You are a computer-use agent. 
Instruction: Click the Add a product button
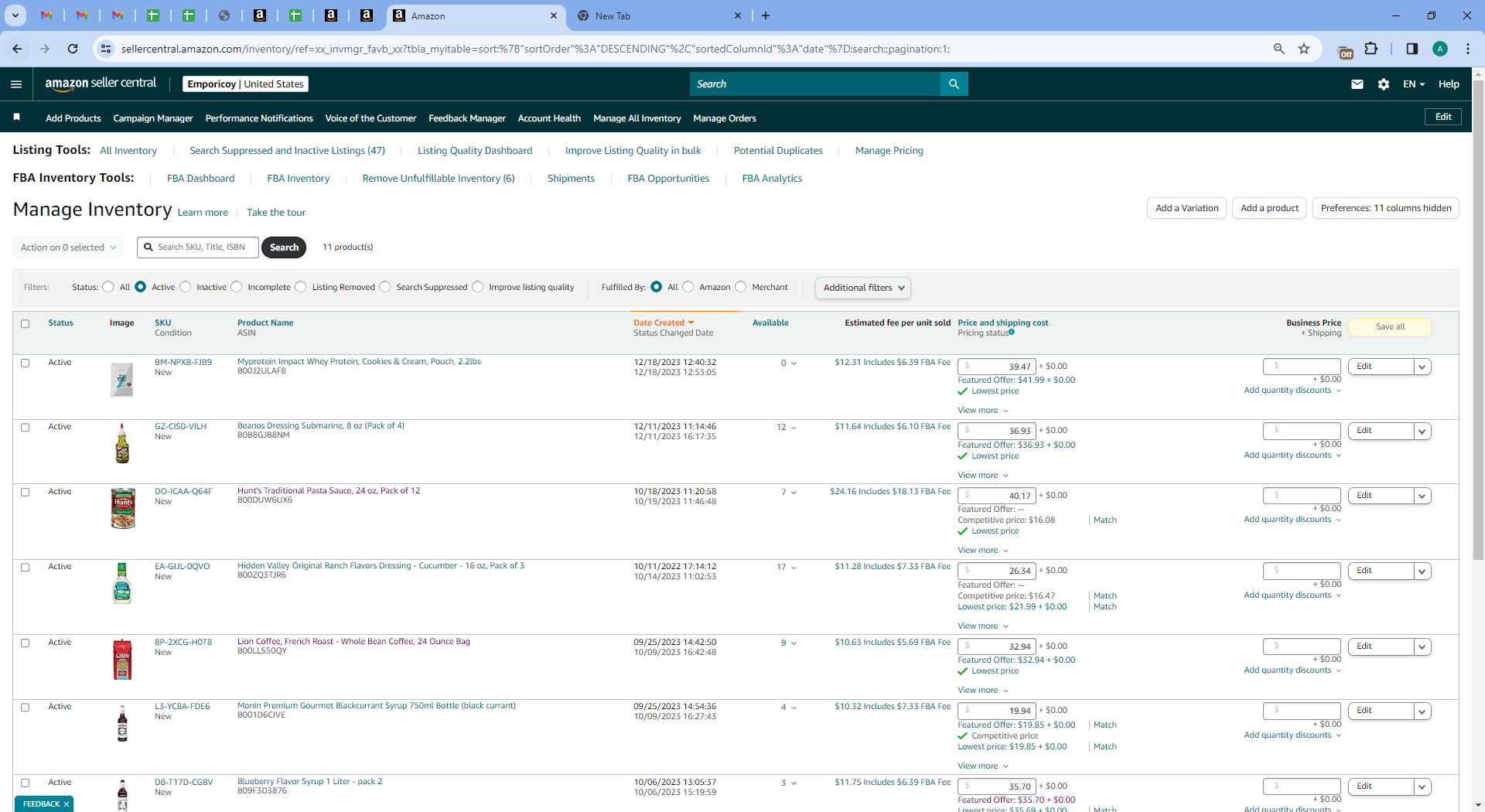click(x=1269, y=208)
